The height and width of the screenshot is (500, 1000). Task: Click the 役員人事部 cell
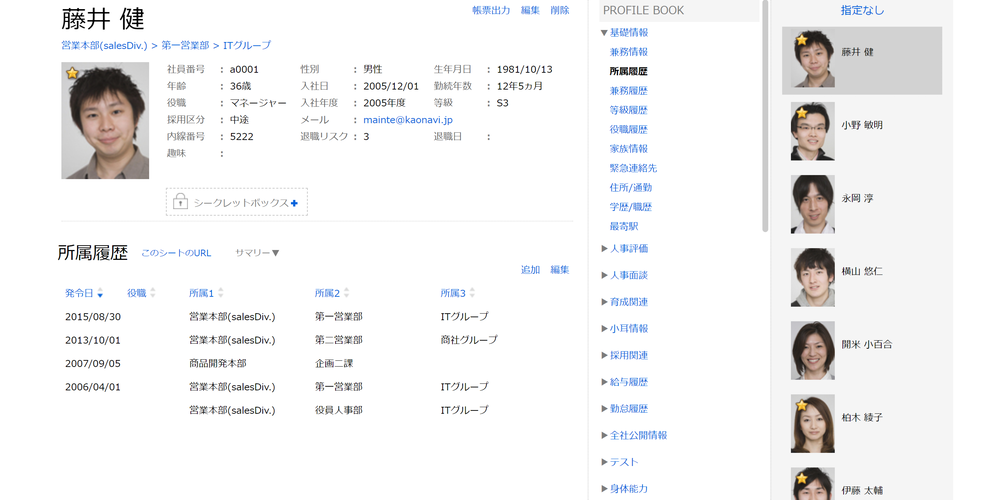coord(339,410)
